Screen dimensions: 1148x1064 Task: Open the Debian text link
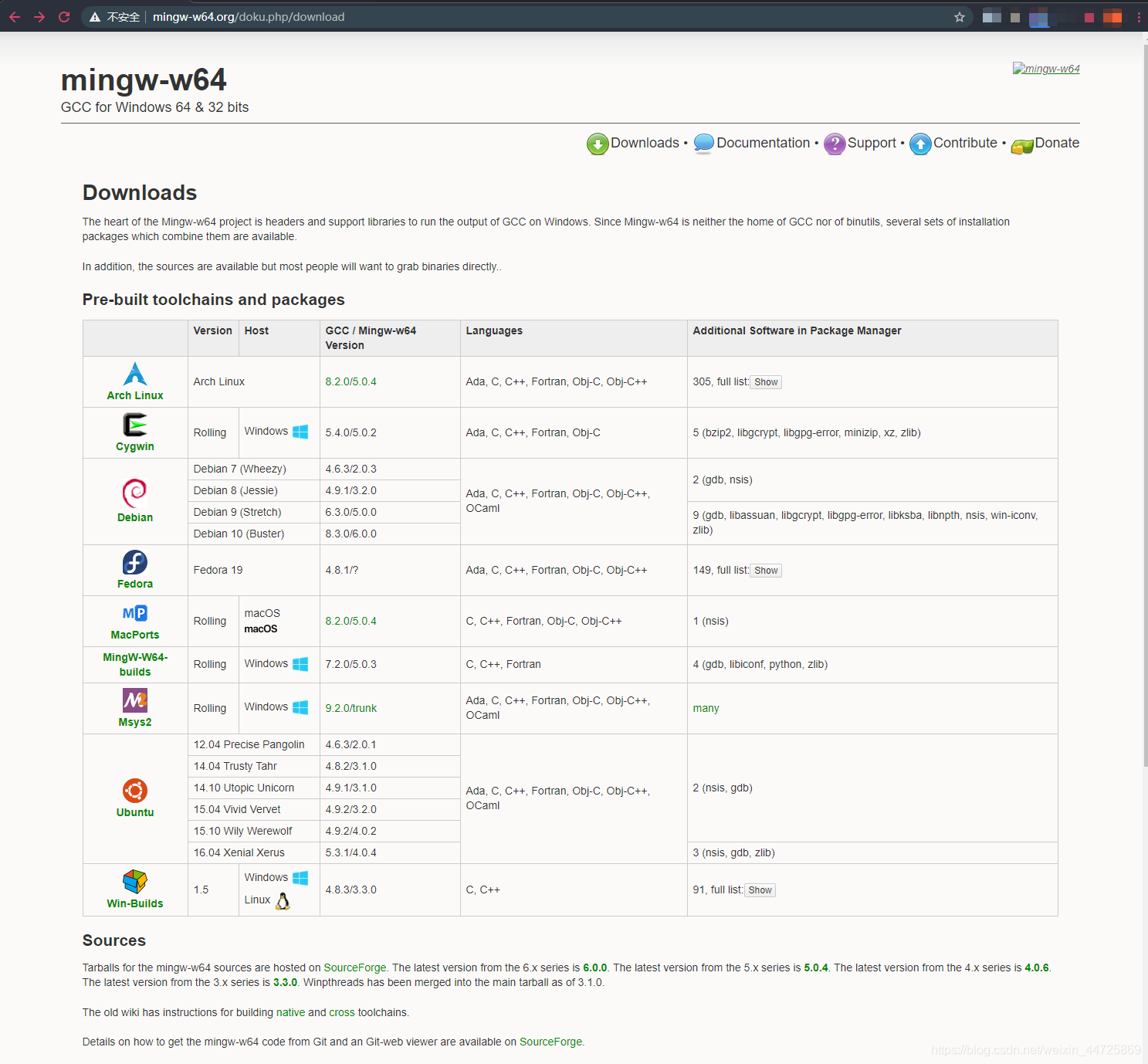[x=135, y=517]
